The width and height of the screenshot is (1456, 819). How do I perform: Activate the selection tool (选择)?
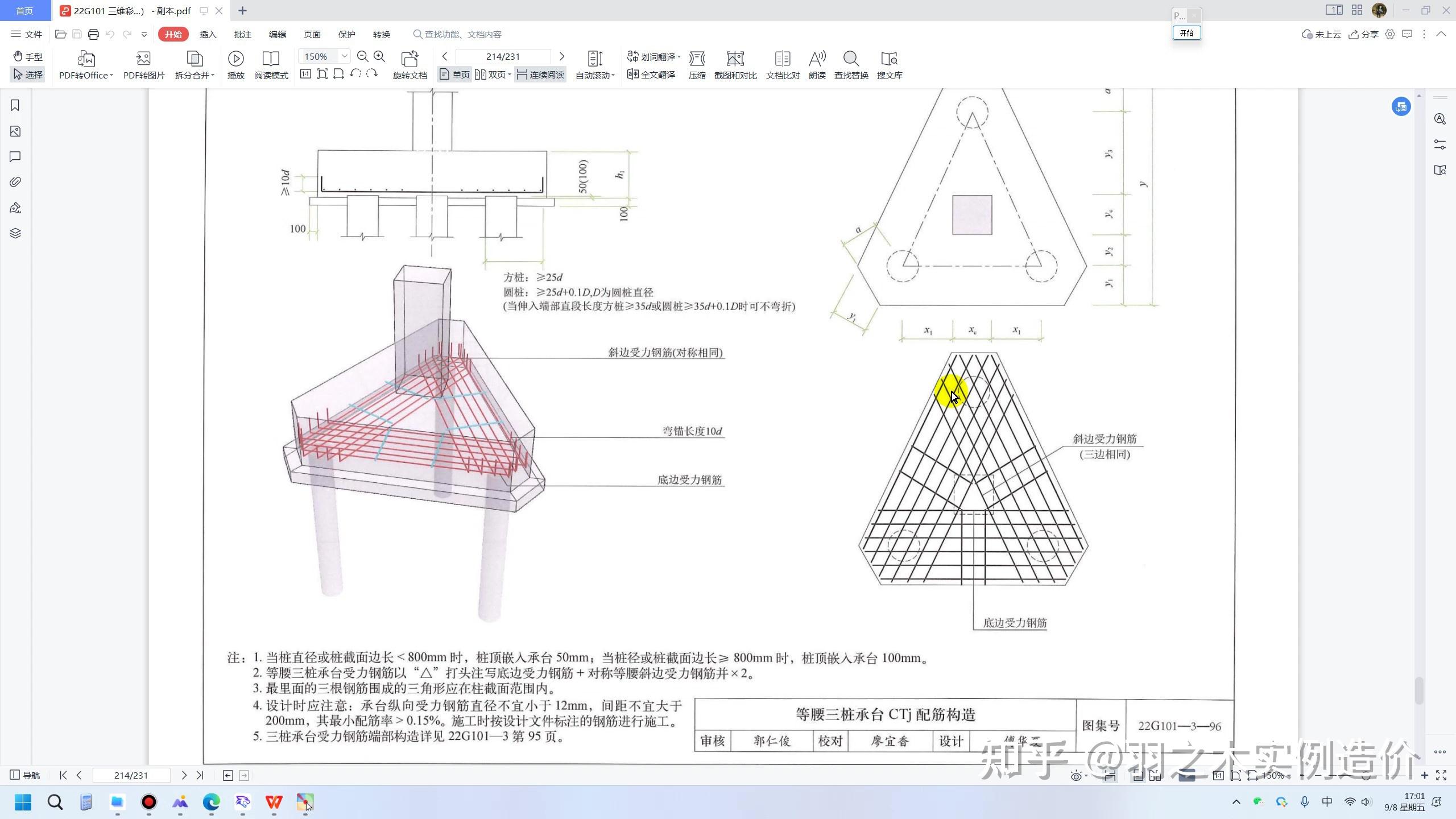click(28, 75)
